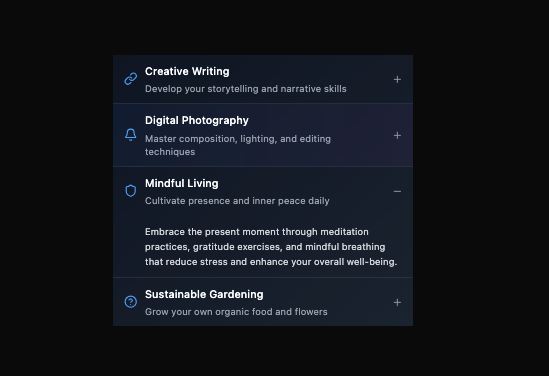Collapse Mindful Living with its minus icon
The height and width of the screenshot is (376, 549).
pos(397,192)
